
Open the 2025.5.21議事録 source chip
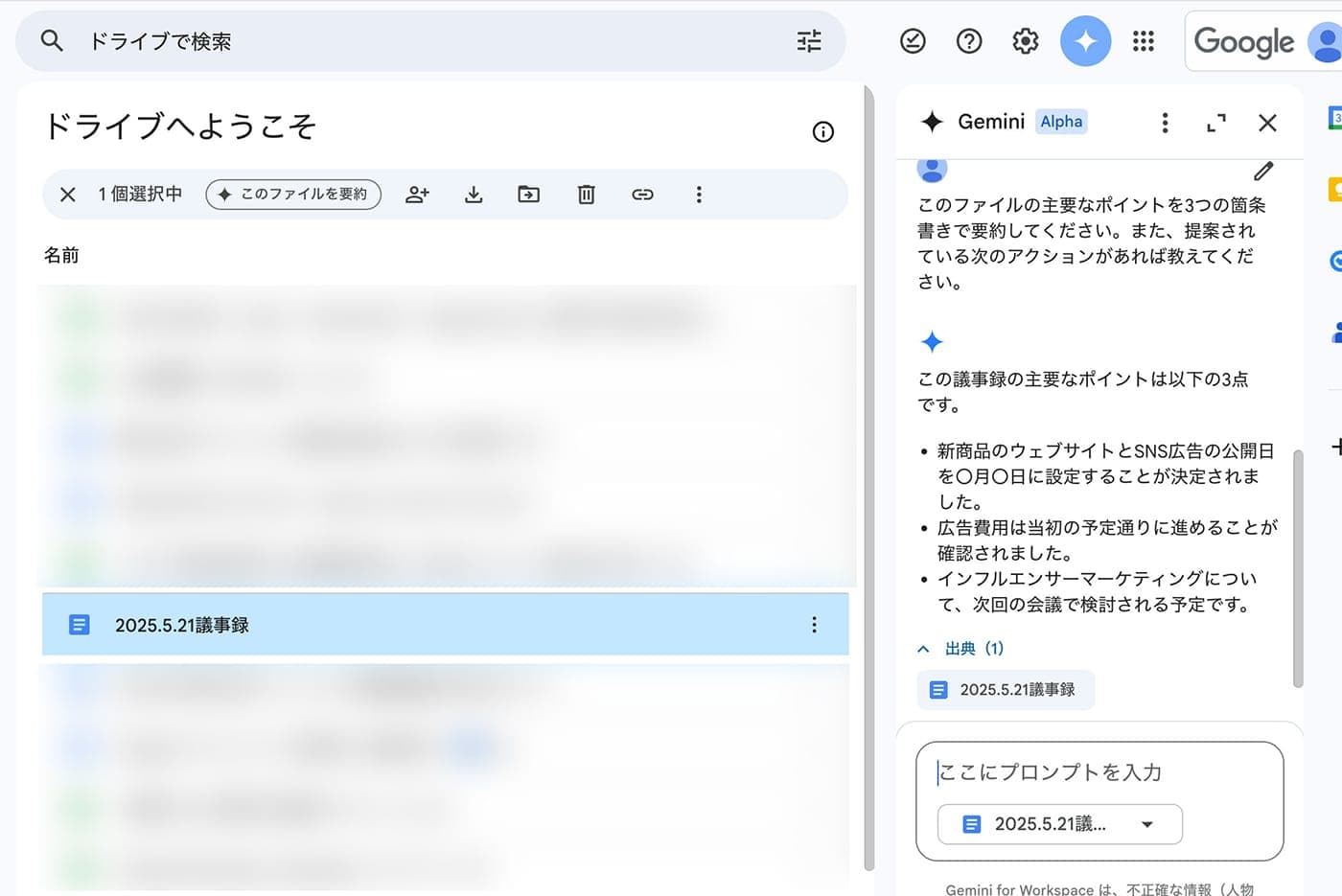(1006, 690)
